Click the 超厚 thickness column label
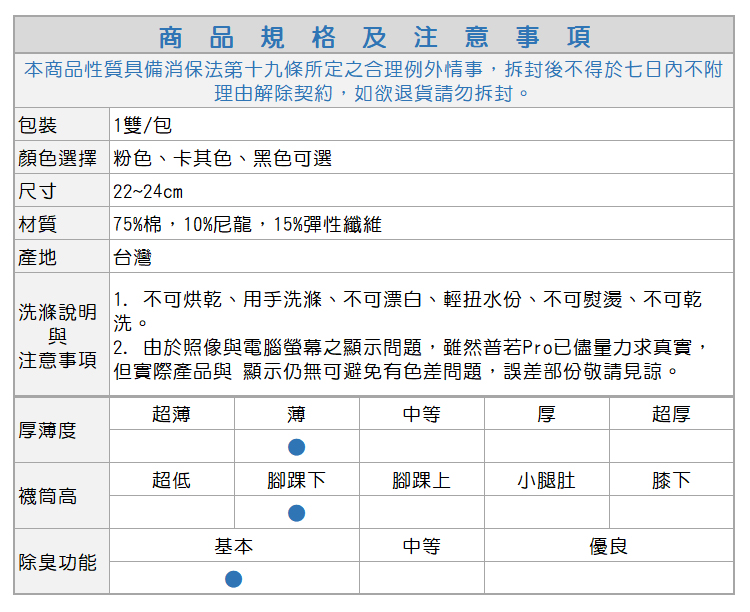The width and height of the screenshot is (750, 612). coord(671,414)
